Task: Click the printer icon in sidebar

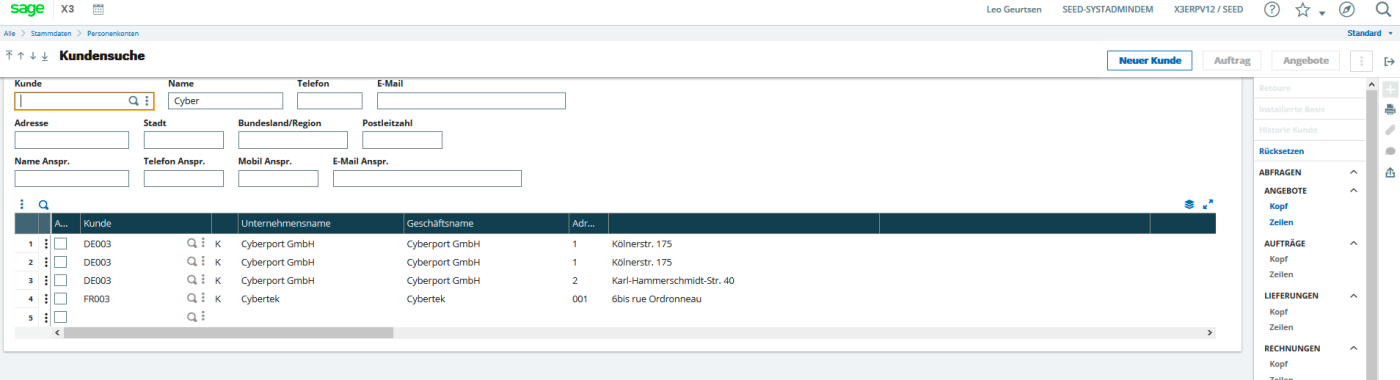Action: [x=1389, y=110]
